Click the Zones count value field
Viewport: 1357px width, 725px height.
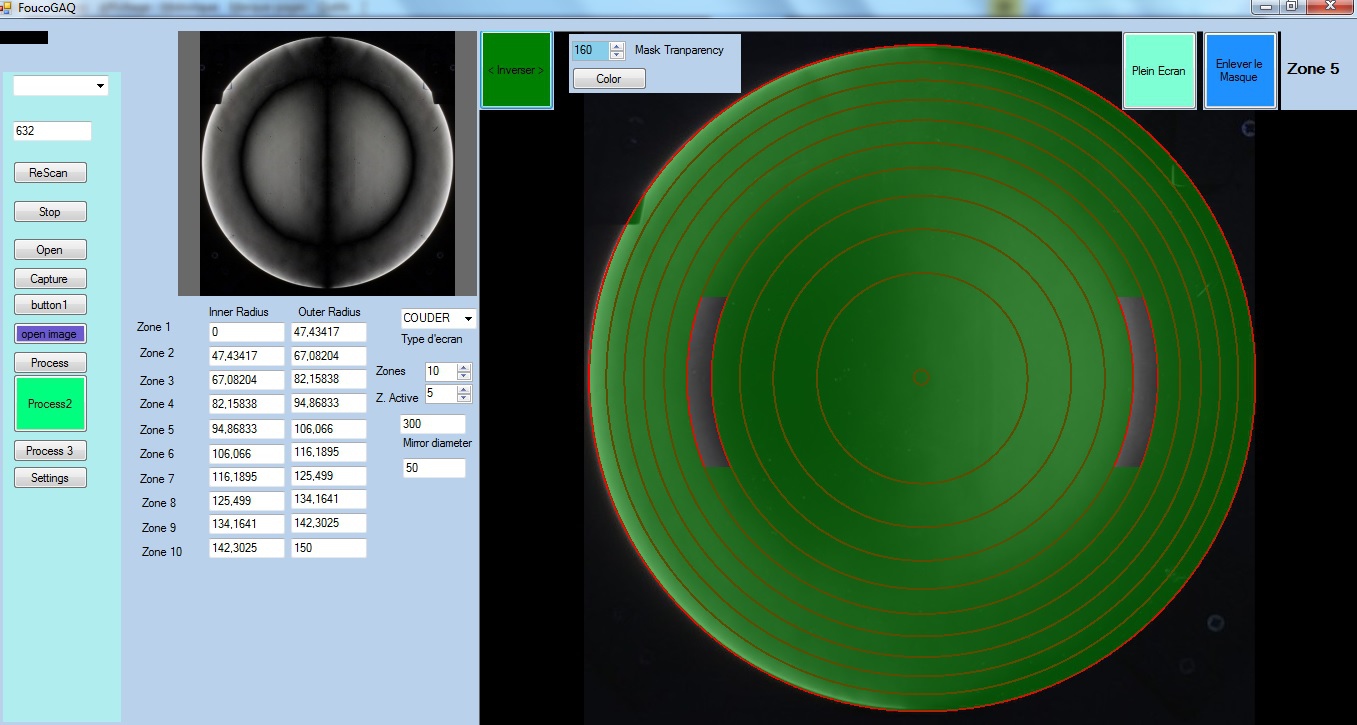(441, 371)
